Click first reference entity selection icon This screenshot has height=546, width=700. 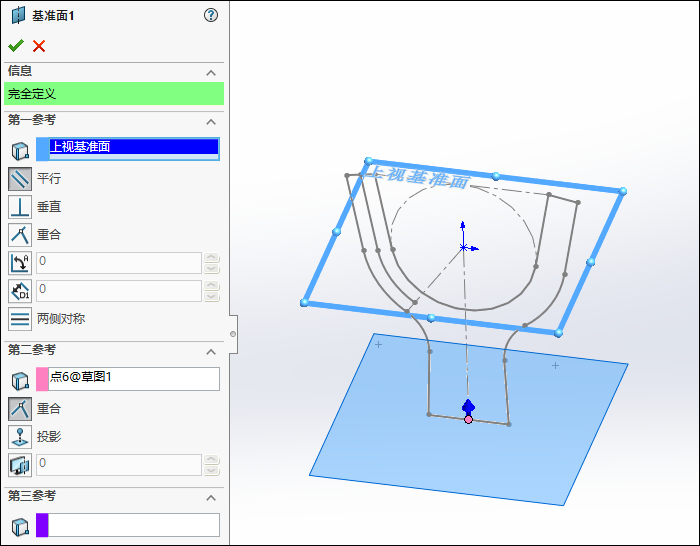20,151
